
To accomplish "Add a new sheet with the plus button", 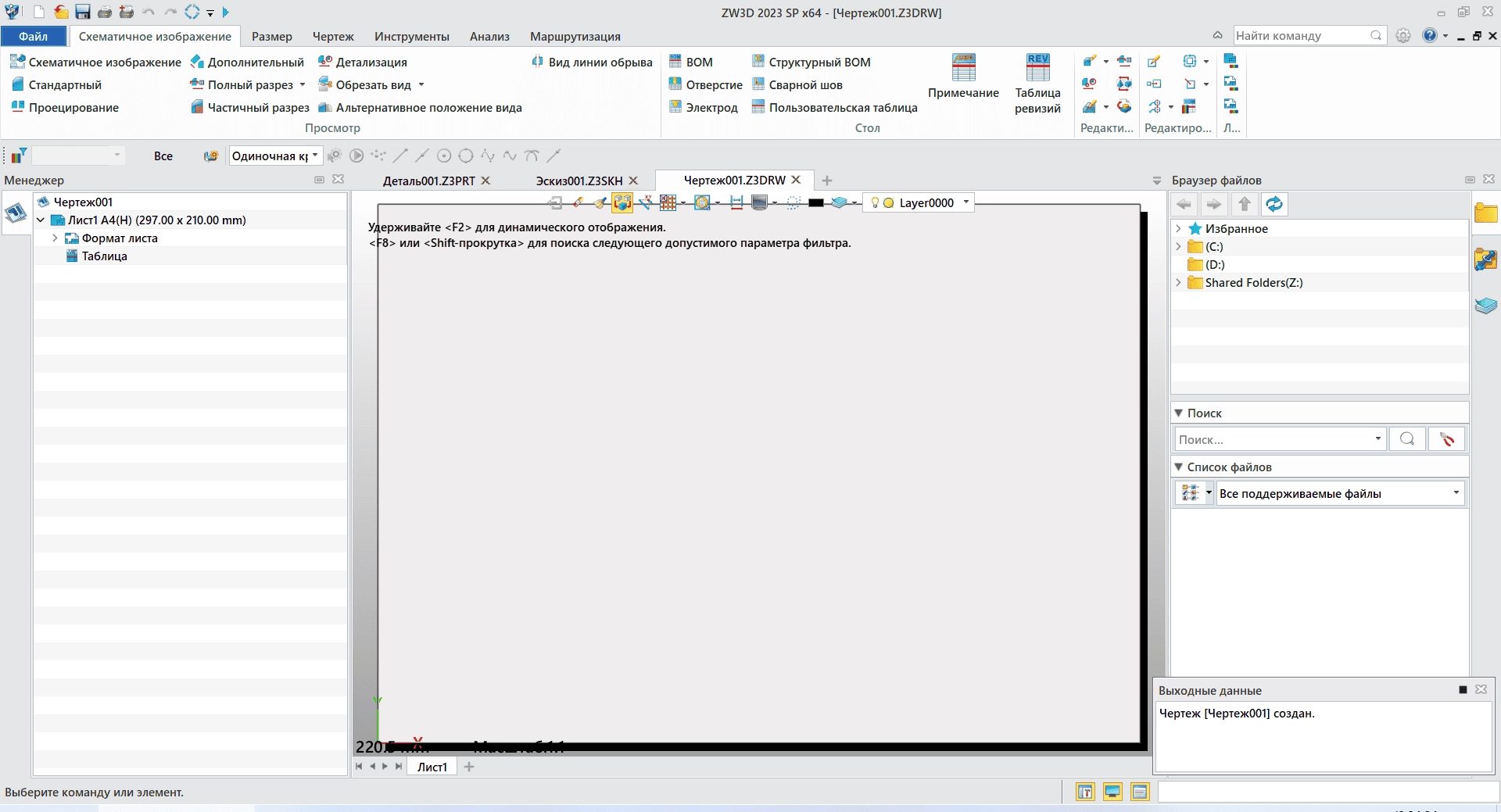I will pos(469,767).
